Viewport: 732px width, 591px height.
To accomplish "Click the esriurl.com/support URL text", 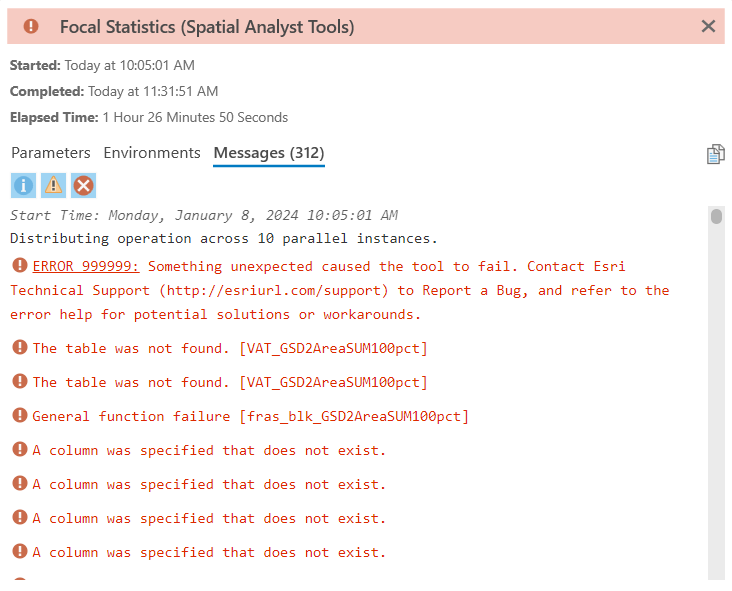I will point(274,290).
